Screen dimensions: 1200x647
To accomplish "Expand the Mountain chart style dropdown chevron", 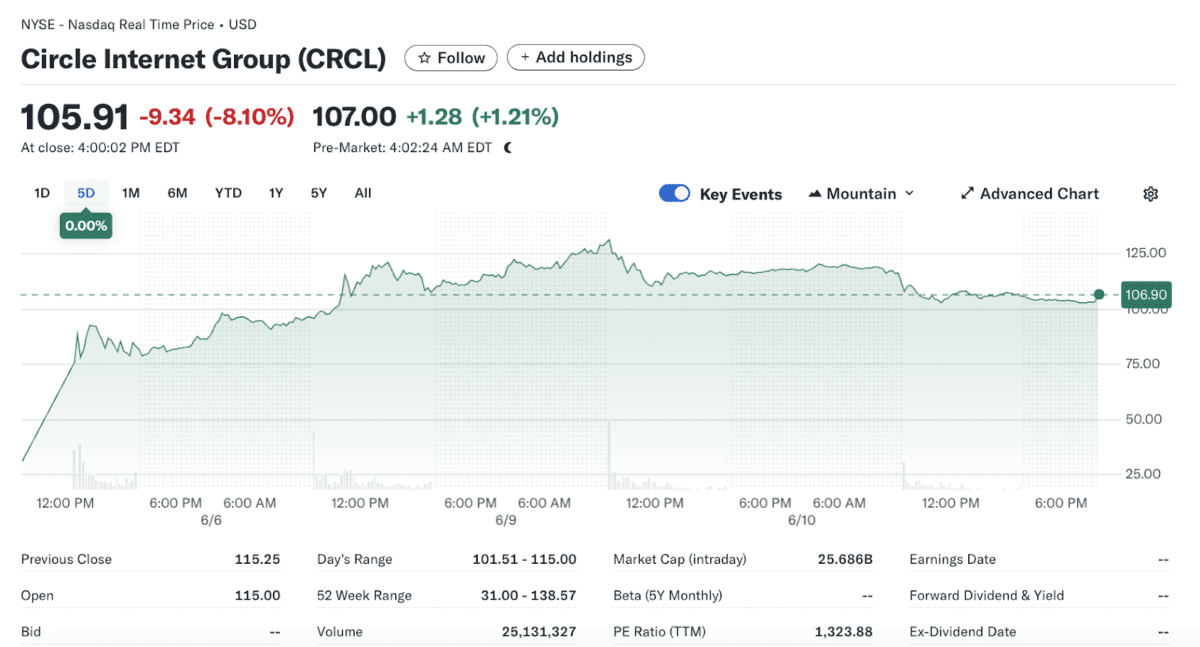I will (x=909, y=194).
